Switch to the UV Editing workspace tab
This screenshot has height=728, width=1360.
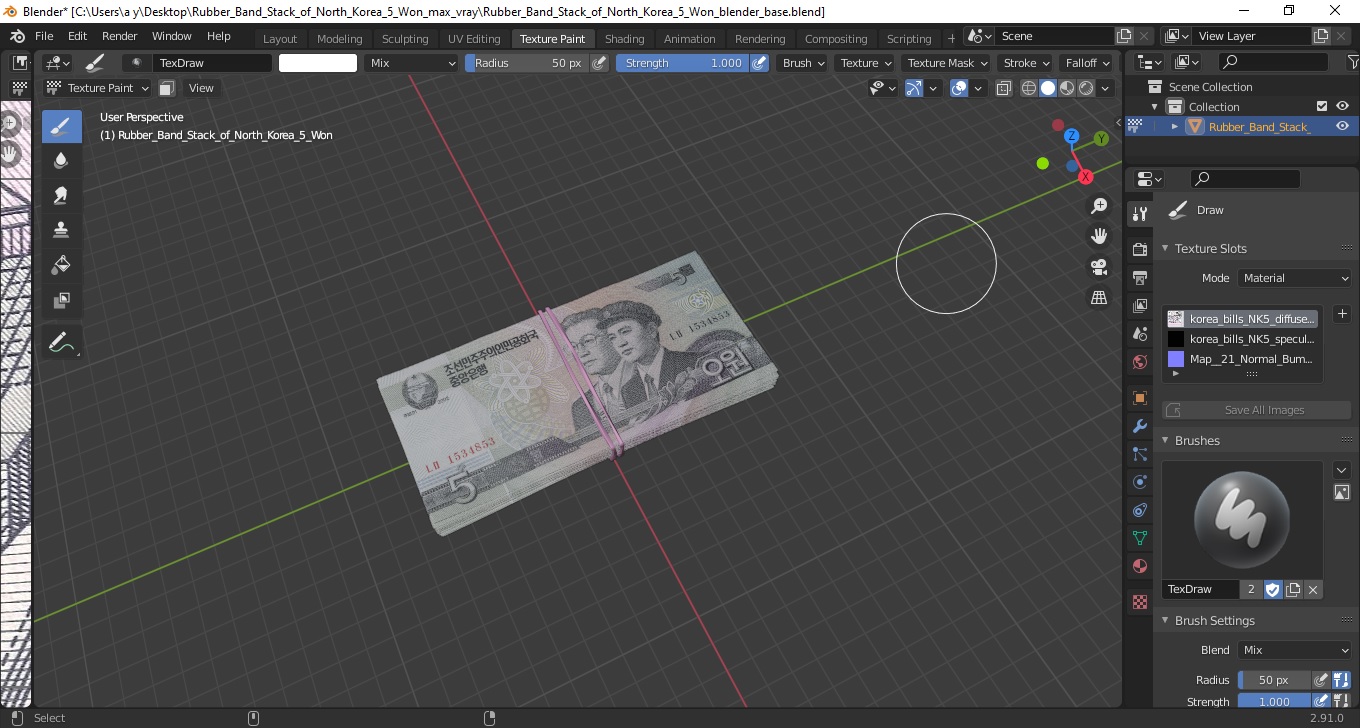tap(474, 39)
